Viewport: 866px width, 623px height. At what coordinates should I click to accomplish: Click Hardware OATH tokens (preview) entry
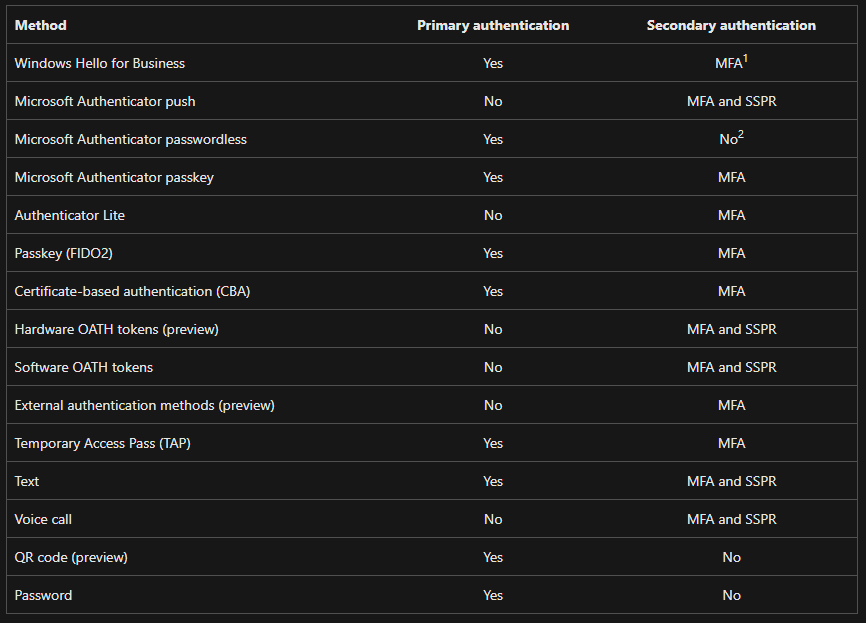pyautogui.click(x=116, y=329)
